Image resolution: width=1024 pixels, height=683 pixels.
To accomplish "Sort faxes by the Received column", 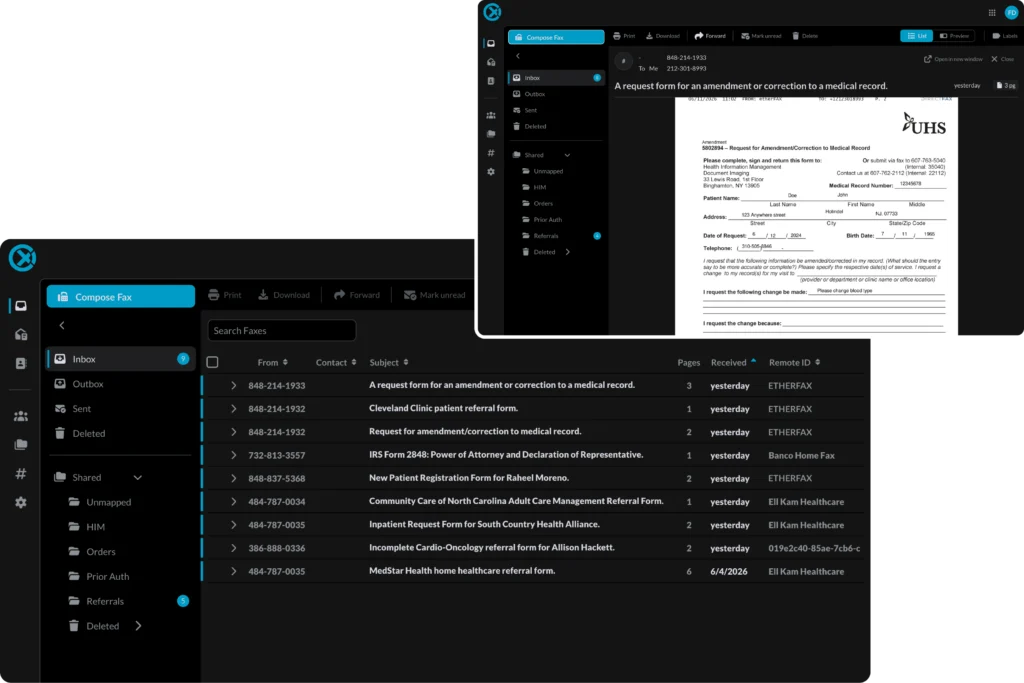I will click(x=733, y=362).
